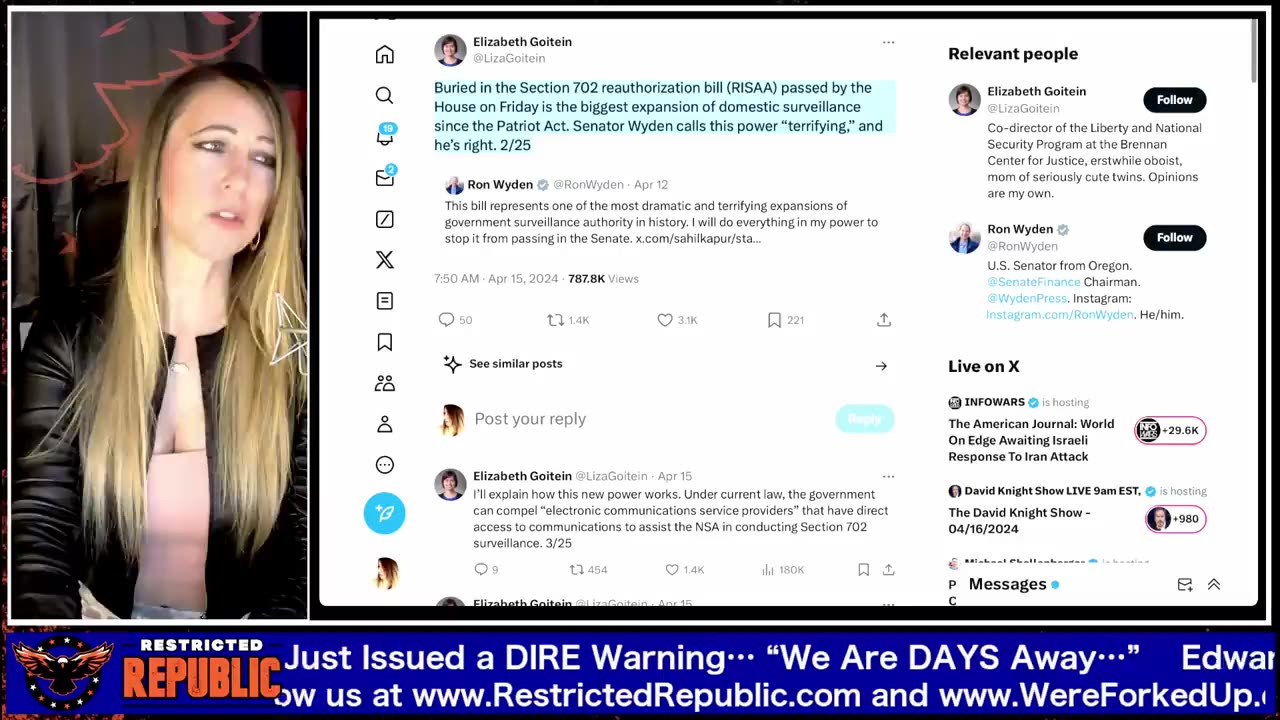Share the main post via upload icon
Screen dimensions: 1280x720
click(x=884, y=320)
